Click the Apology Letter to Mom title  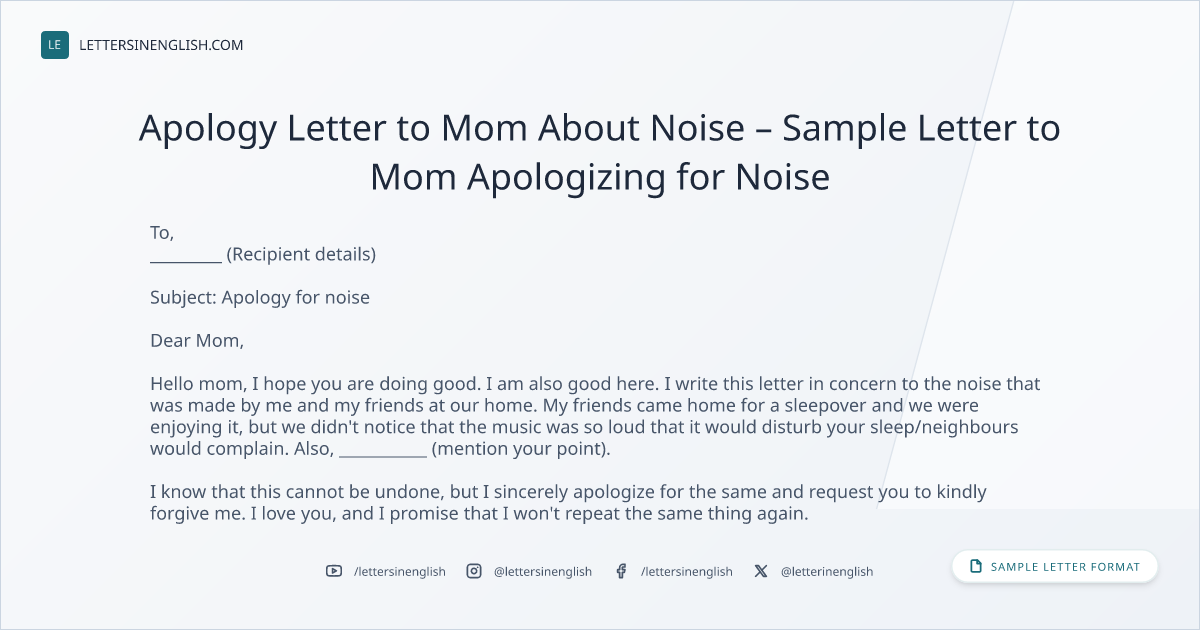pyautogui.click(x=600, y=153)
